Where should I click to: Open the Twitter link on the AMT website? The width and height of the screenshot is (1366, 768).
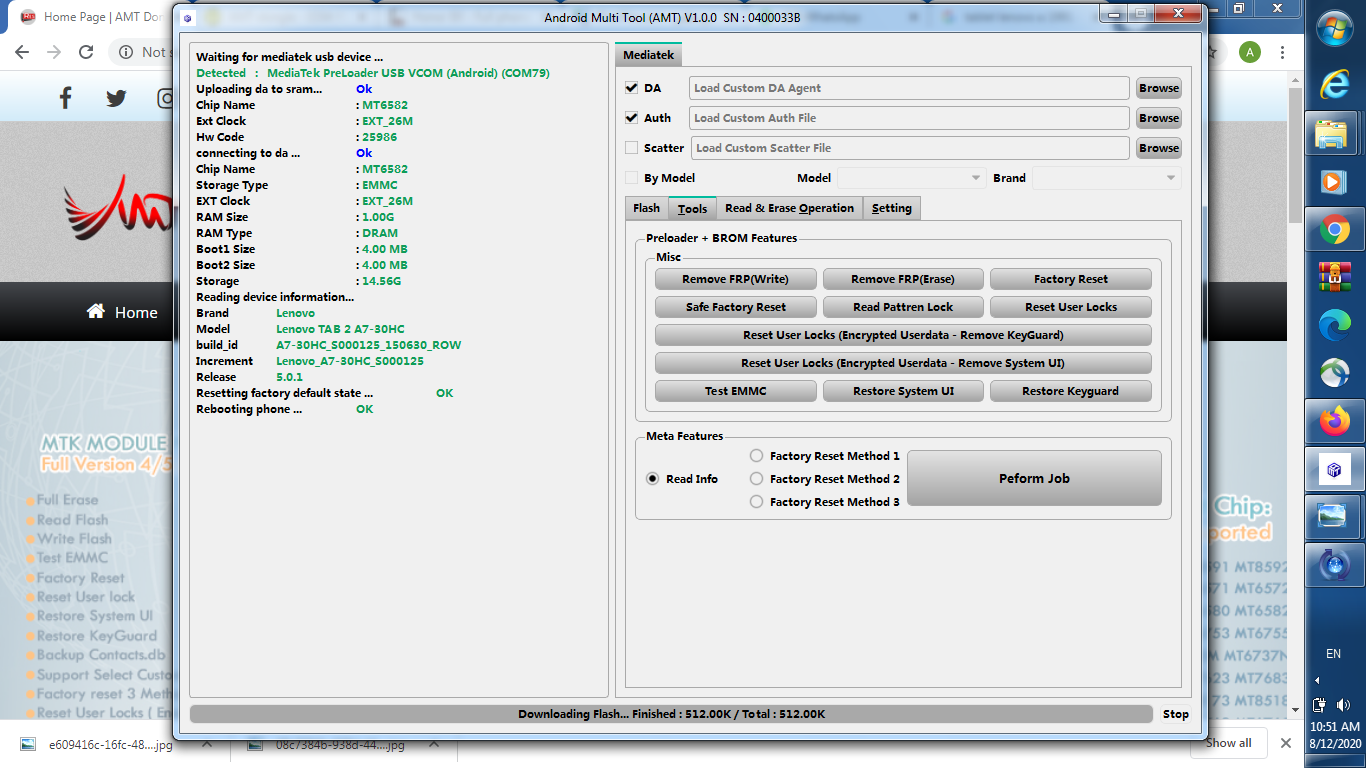coord(116,97)
